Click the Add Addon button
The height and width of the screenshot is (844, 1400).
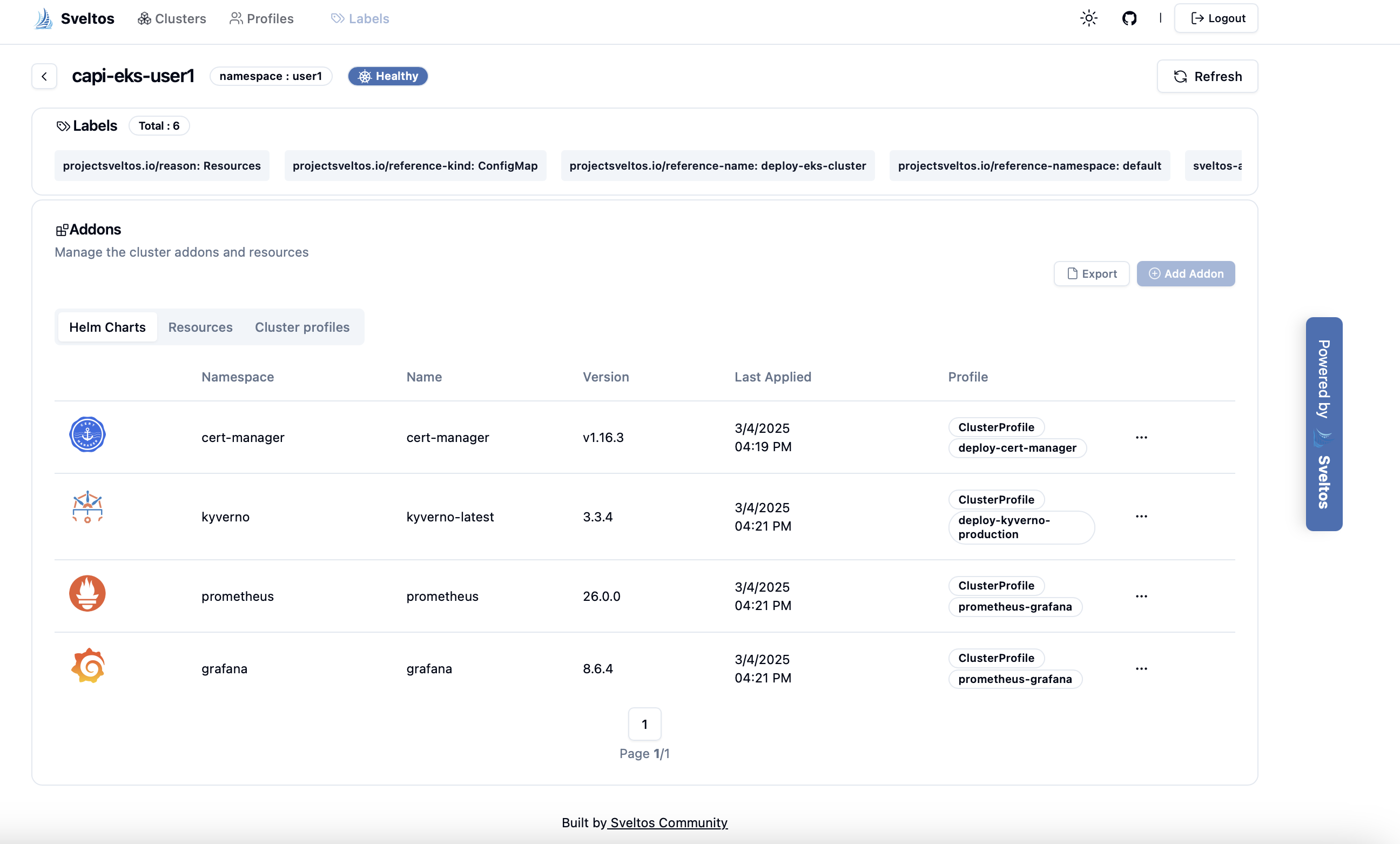1186,273
